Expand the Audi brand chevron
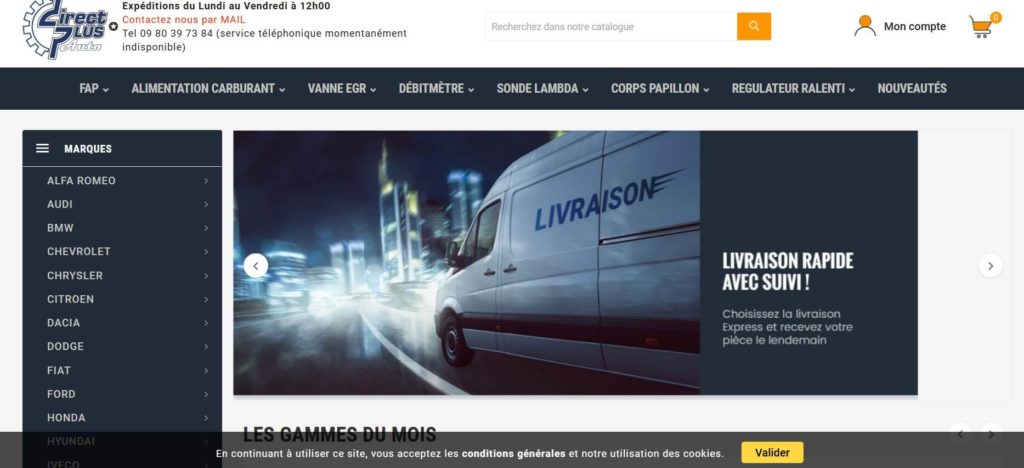This screenshot has width=1024, height=468. click(206, 204)
